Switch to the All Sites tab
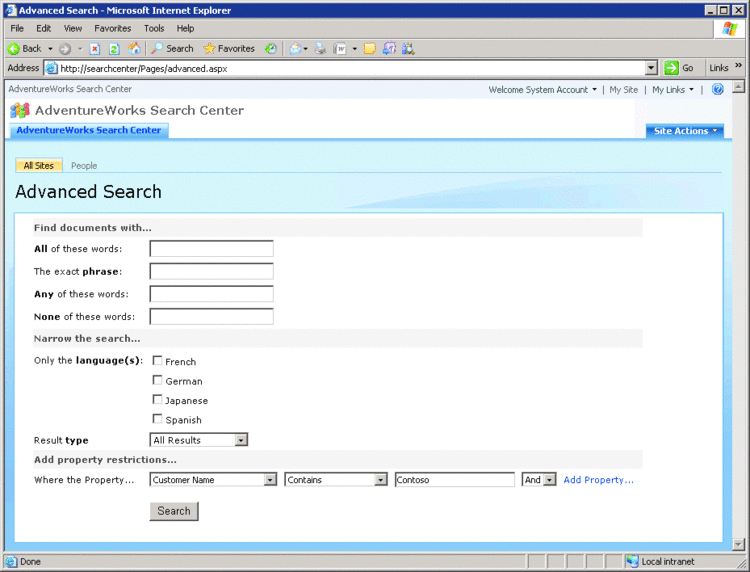This screenshot has width=750, height=572. [39, 165]
